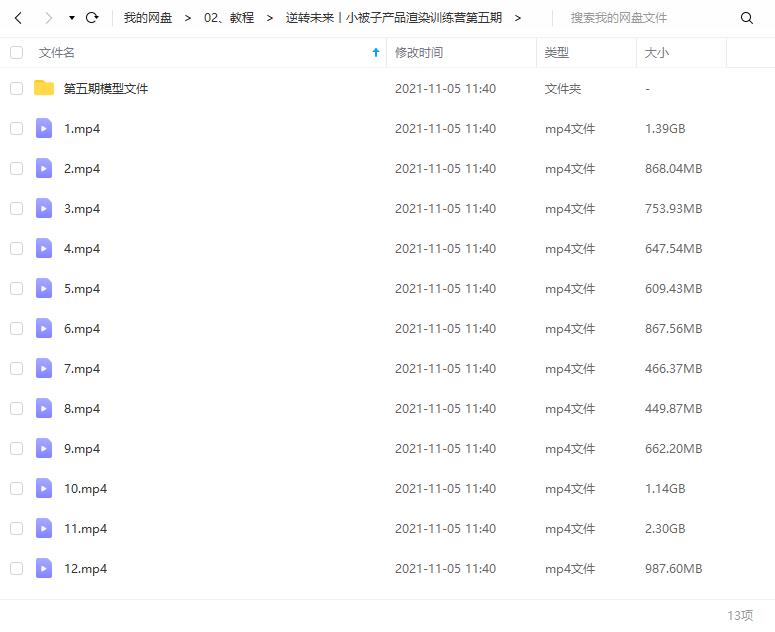The image size is (775, 632).
Task: Go back with the left arrow icon
Action: coord(18,18)
